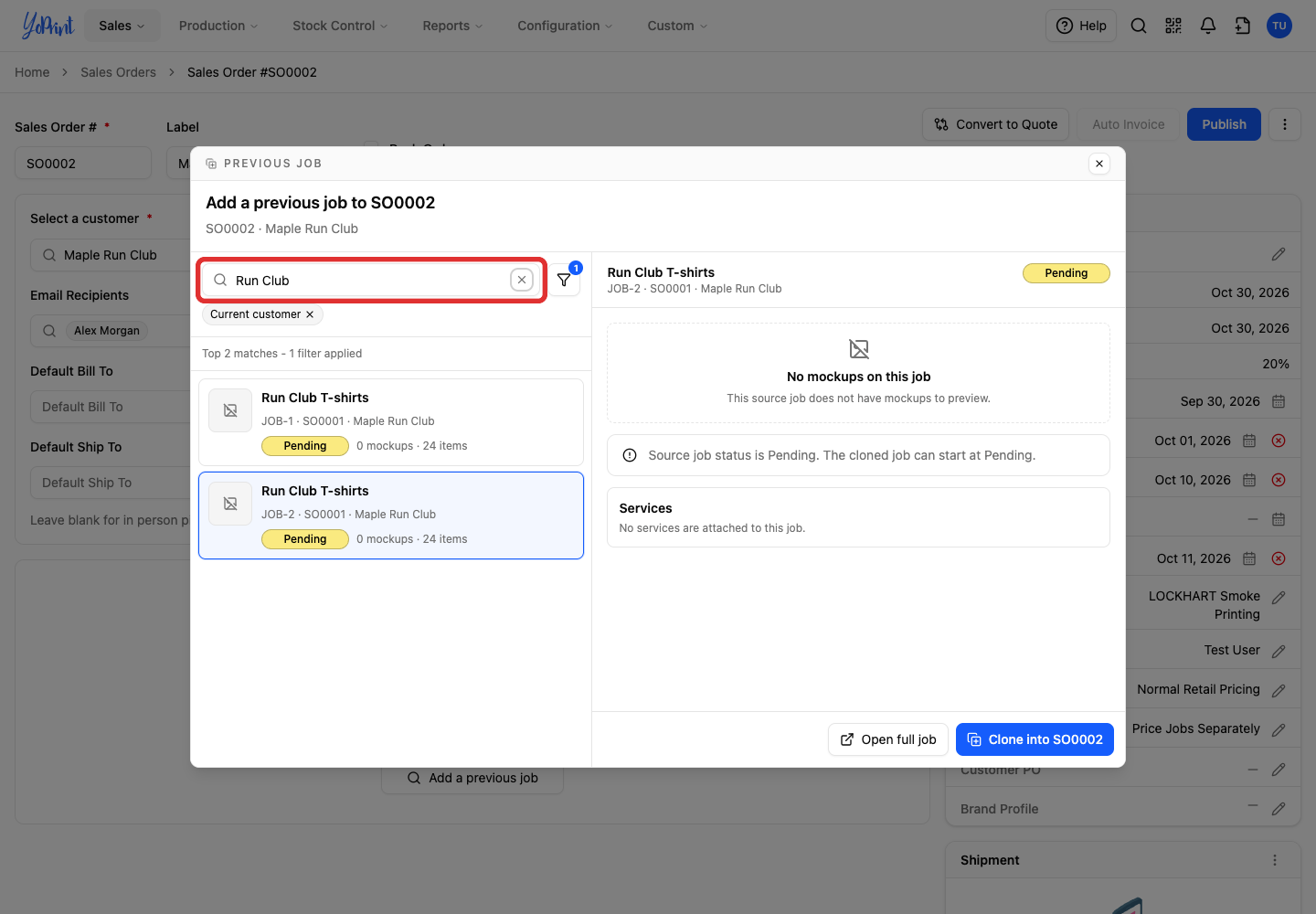Screen dimensions: 1316x914
Task: Go to Home breadcrumb
Action: (x=32, y=72)
